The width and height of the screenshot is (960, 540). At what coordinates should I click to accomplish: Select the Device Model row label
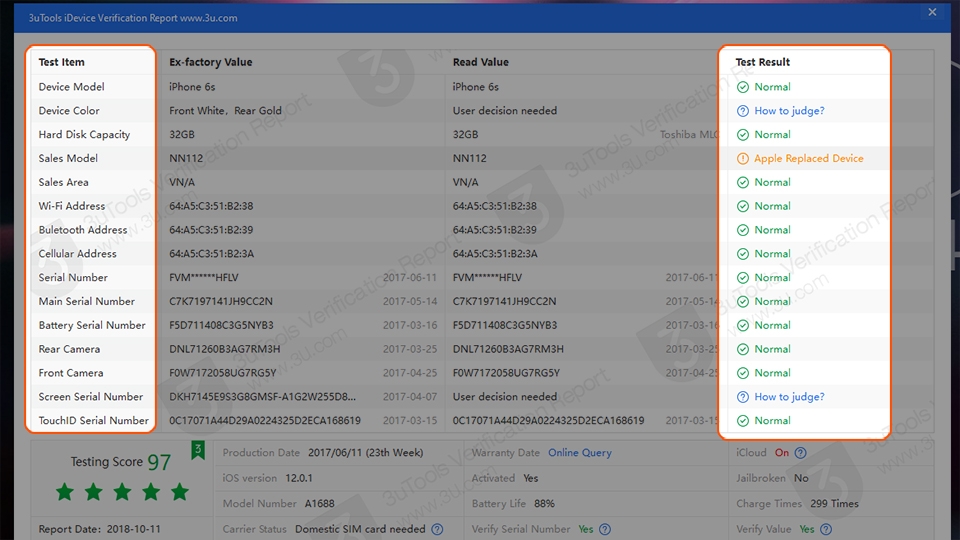point(71,87)
